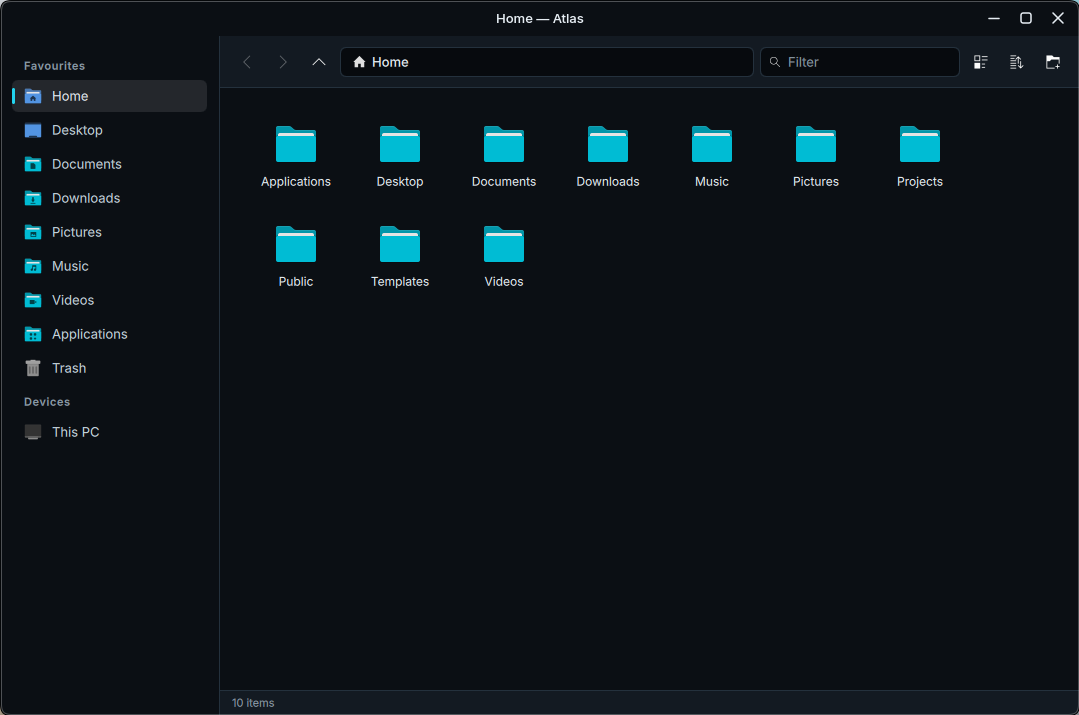Select the Music folder icon in the file grid
This screenshot has width=1079, height=715.
click(712, 144)
